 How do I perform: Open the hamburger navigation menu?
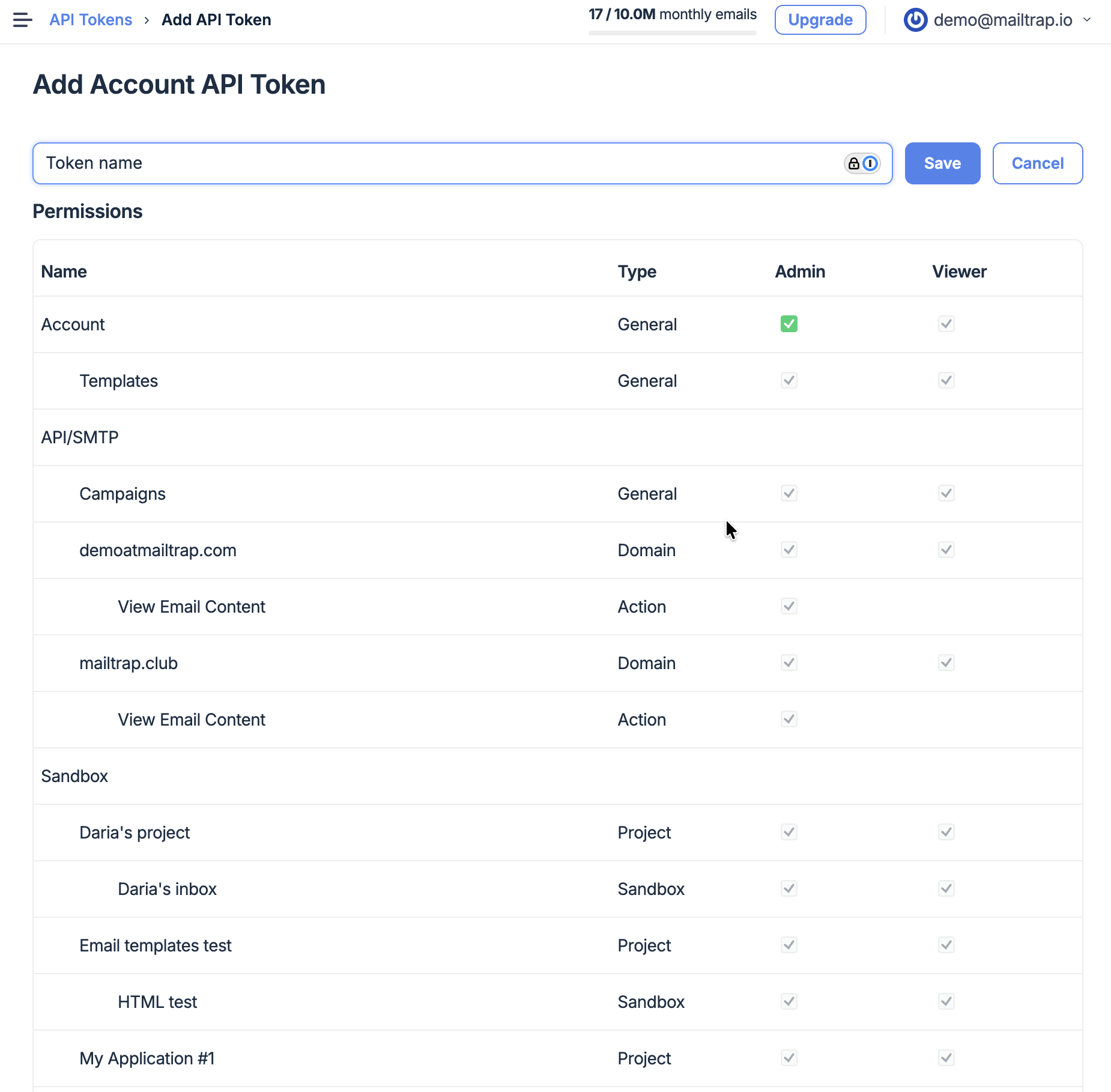(22, 20)
